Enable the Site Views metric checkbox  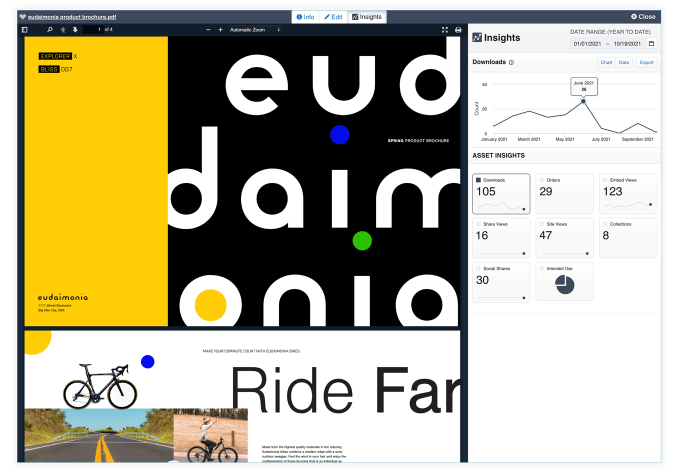pyautogui.click(x=541, y=224)
